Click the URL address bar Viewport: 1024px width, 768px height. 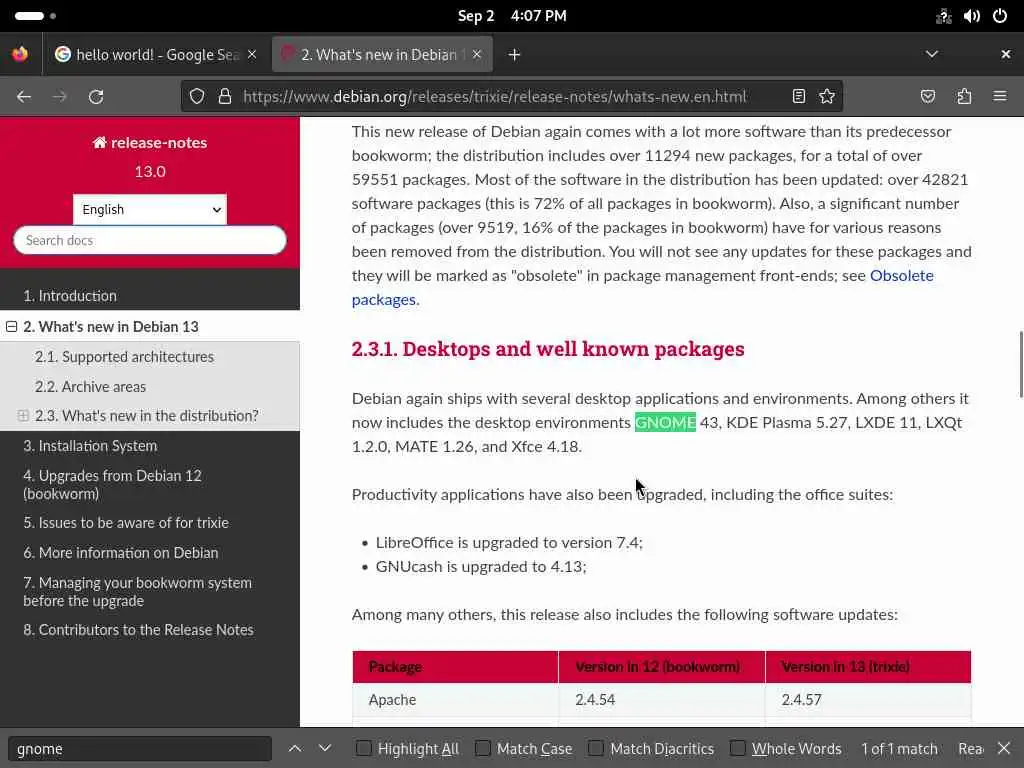494,97
